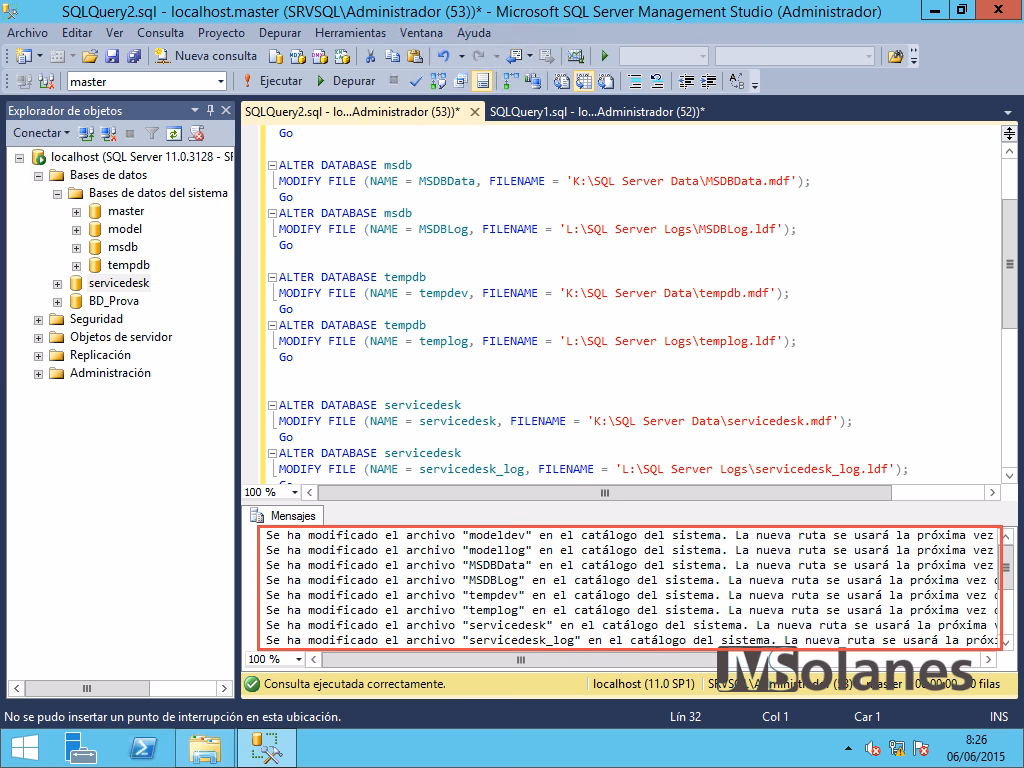Click the Disconnect icon in Object Explorer
The width and height of the screenshot is (1024, 768).
[x=108, y=133]
